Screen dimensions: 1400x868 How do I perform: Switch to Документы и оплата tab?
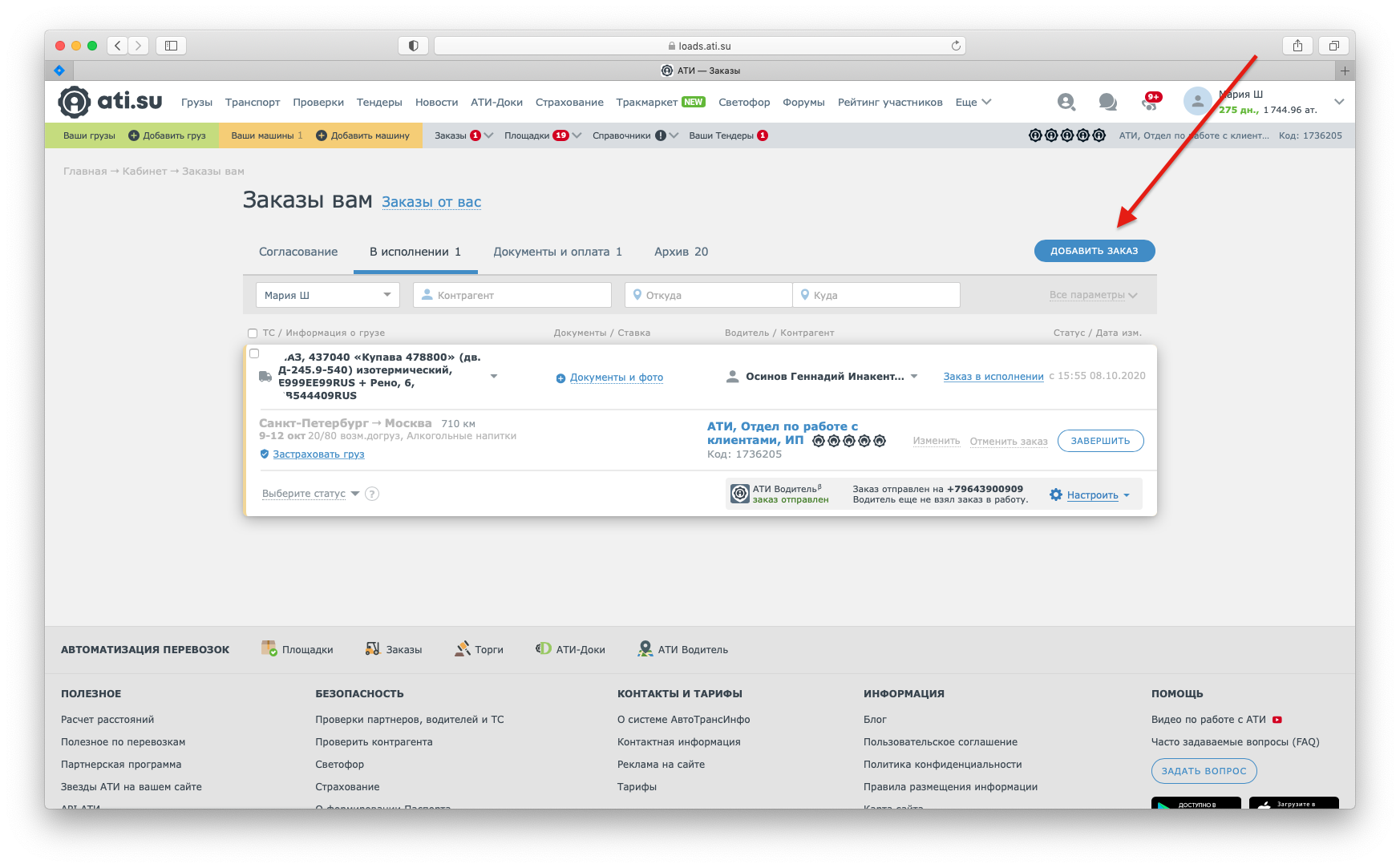(x=557, y=252)
